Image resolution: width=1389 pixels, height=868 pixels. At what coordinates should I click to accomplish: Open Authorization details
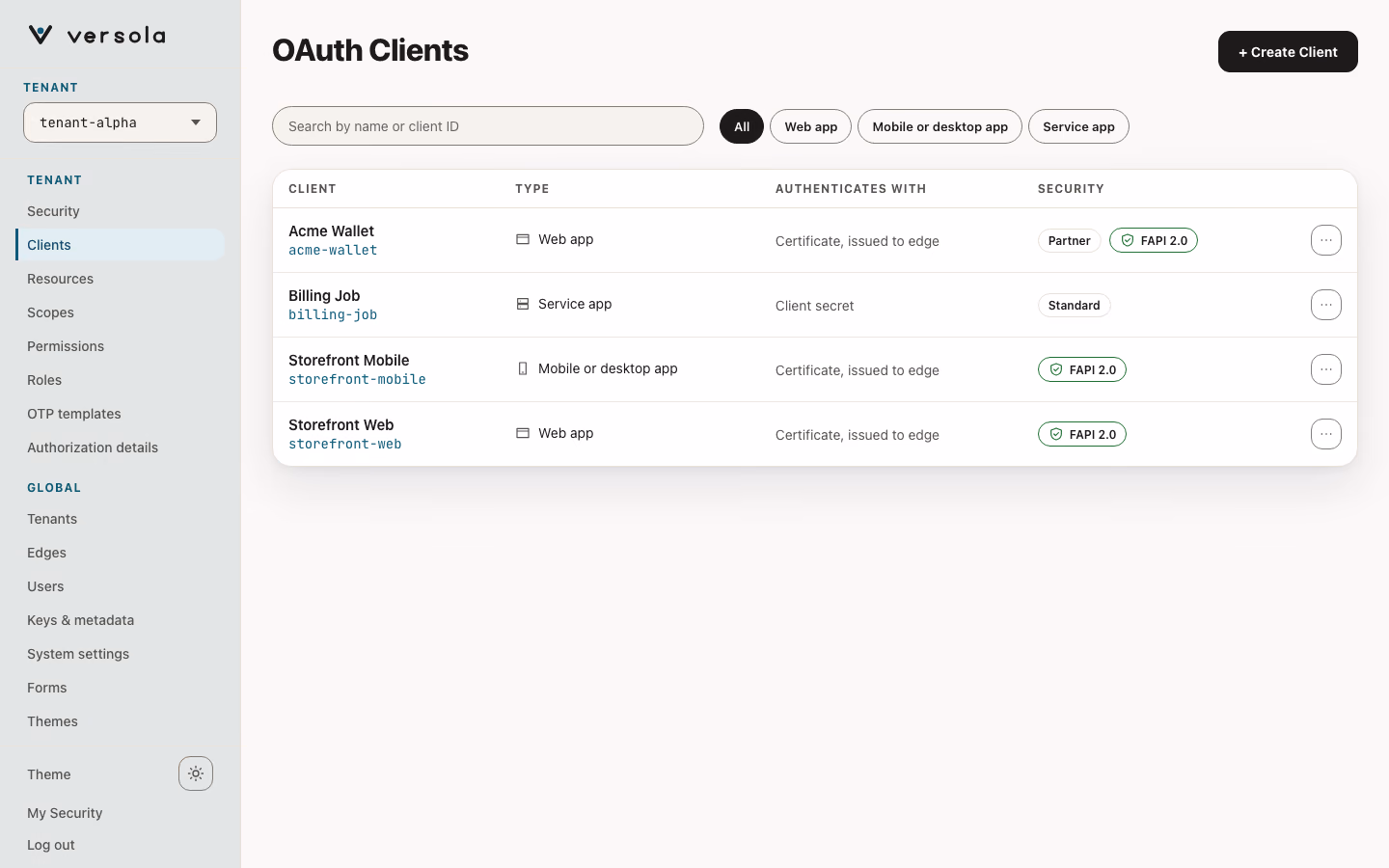tap(120, 448)
